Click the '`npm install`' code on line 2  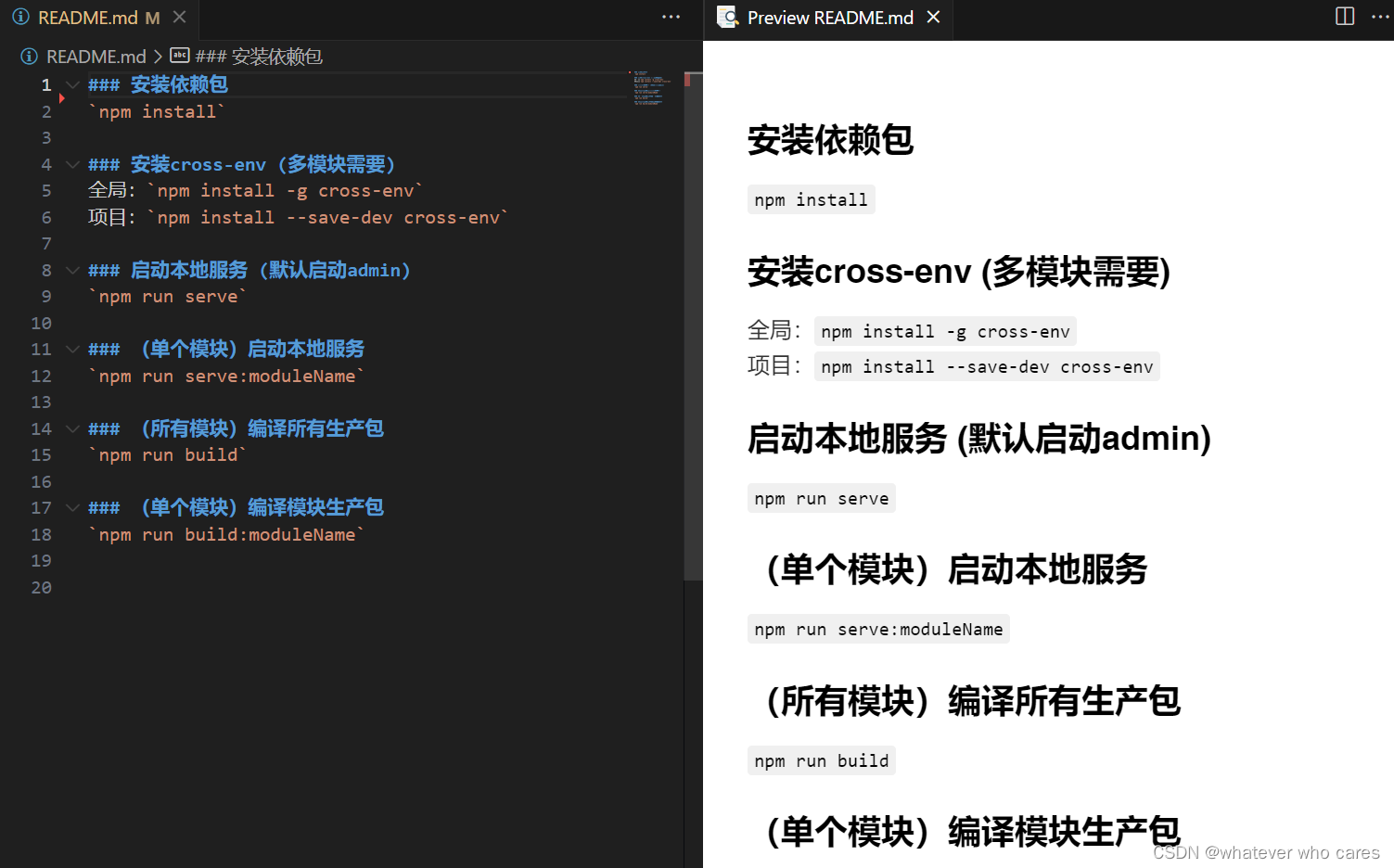click(x=157, y=112)
